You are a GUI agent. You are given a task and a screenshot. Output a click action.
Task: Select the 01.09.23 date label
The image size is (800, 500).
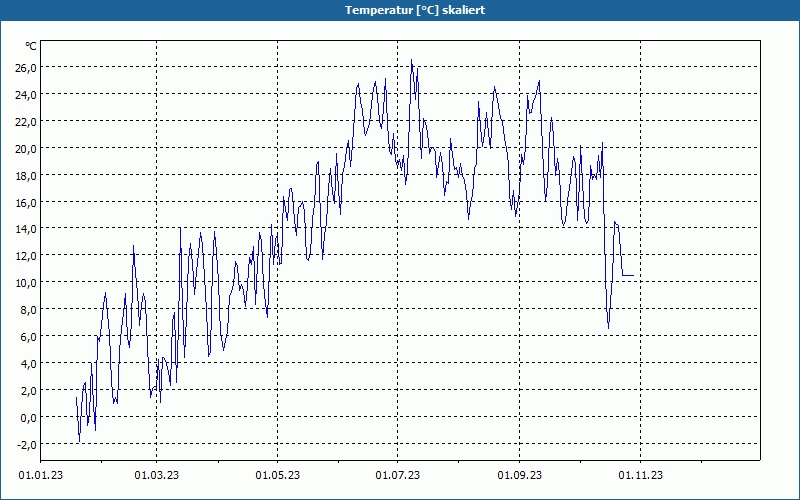coord(519,476)
